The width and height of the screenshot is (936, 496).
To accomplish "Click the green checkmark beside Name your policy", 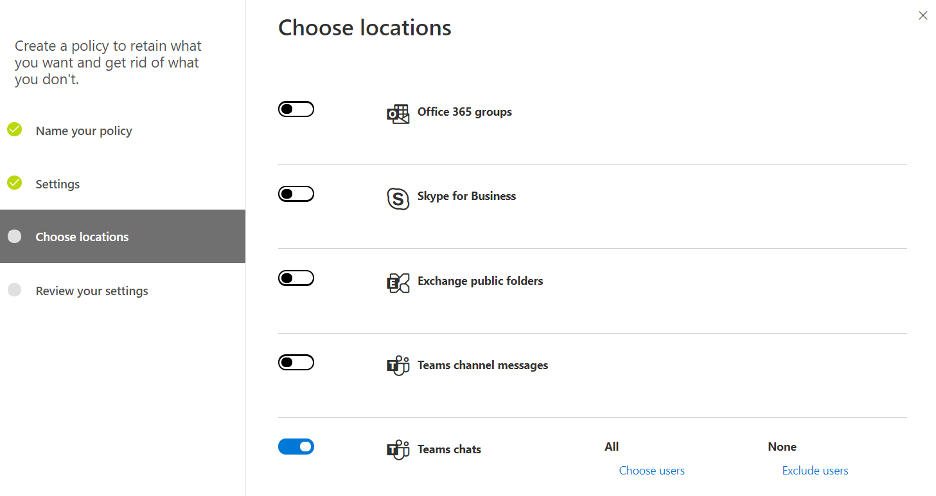I will click(15, 130).
